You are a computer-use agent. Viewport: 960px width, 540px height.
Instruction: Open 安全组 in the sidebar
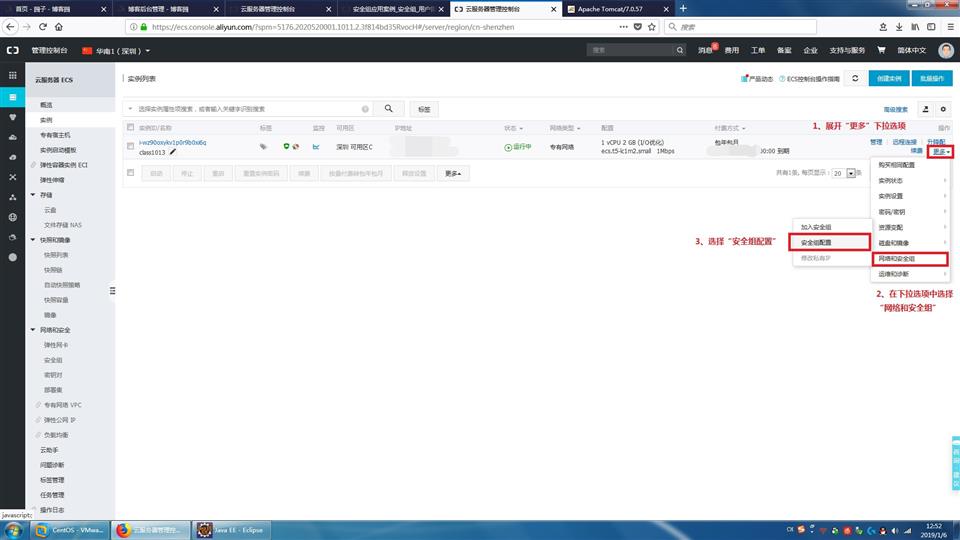[53, 360]
